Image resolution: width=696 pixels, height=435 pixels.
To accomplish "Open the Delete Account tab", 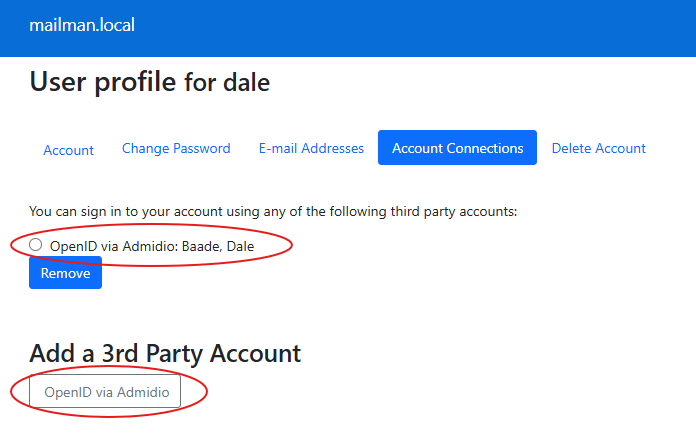I will coord(598,148).
